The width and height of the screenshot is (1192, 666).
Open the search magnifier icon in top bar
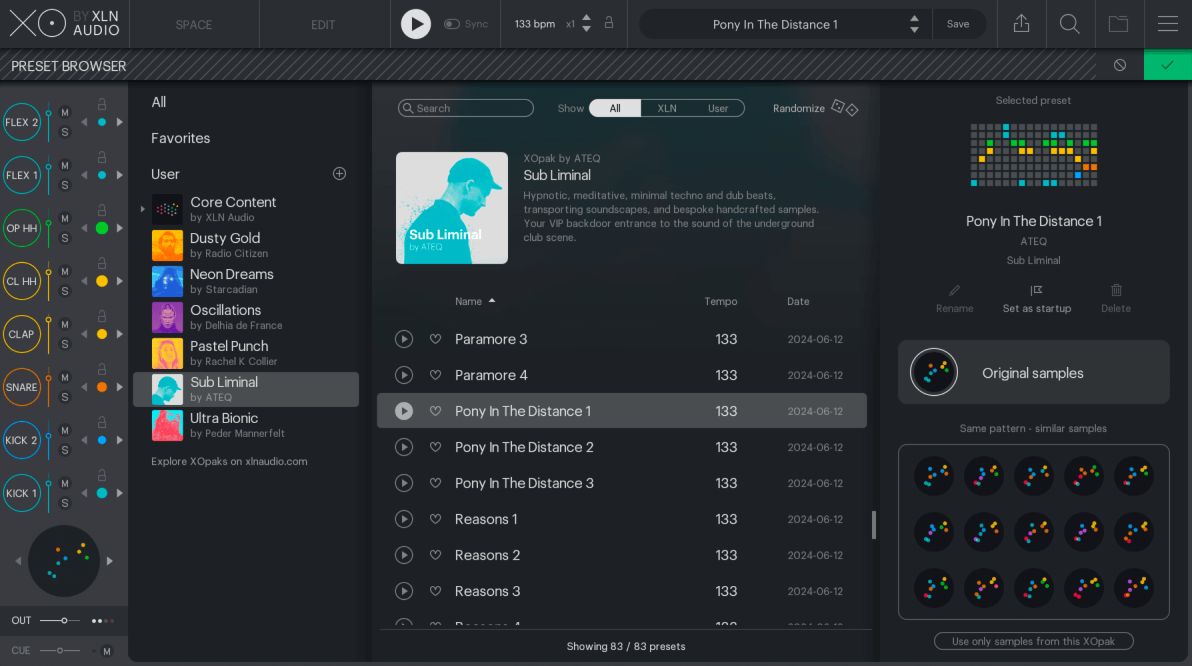coord(1069,24)
